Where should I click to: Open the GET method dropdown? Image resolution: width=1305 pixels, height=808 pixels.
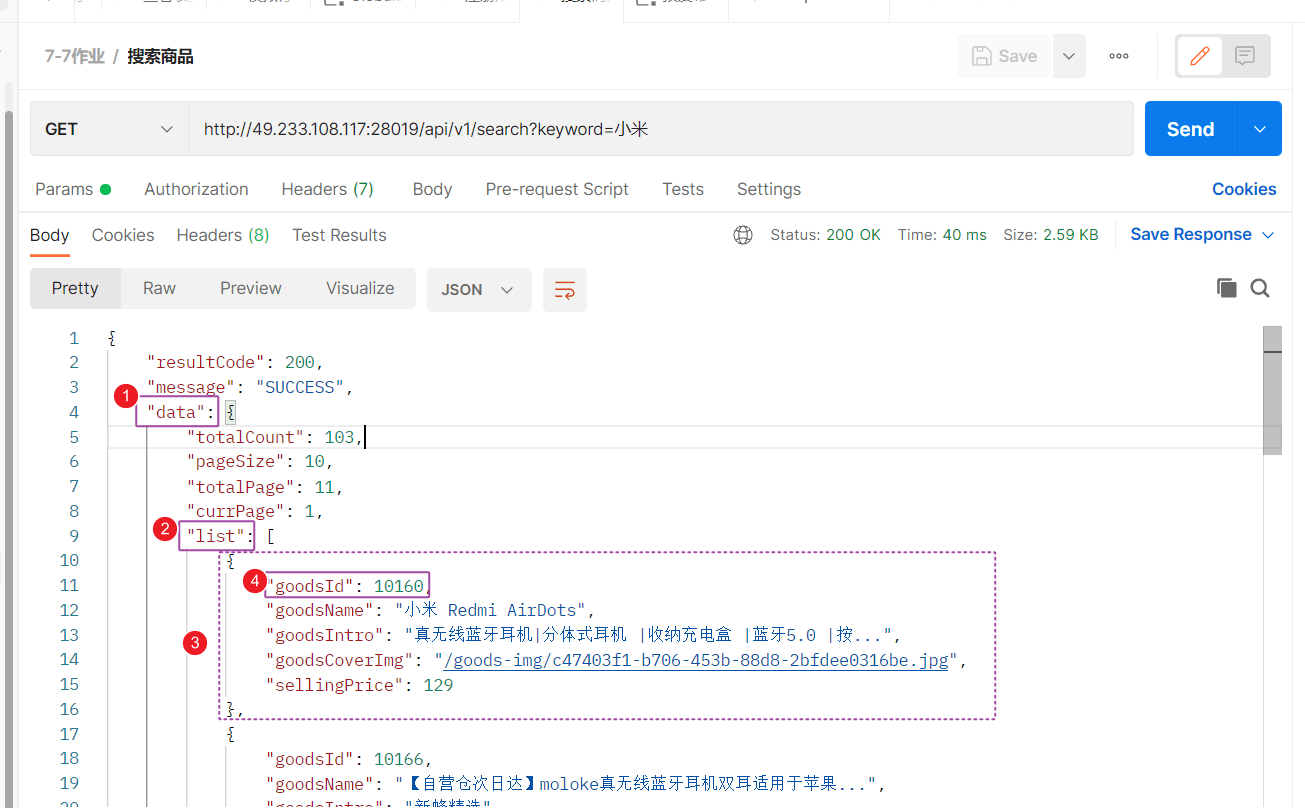coord(109,129)
